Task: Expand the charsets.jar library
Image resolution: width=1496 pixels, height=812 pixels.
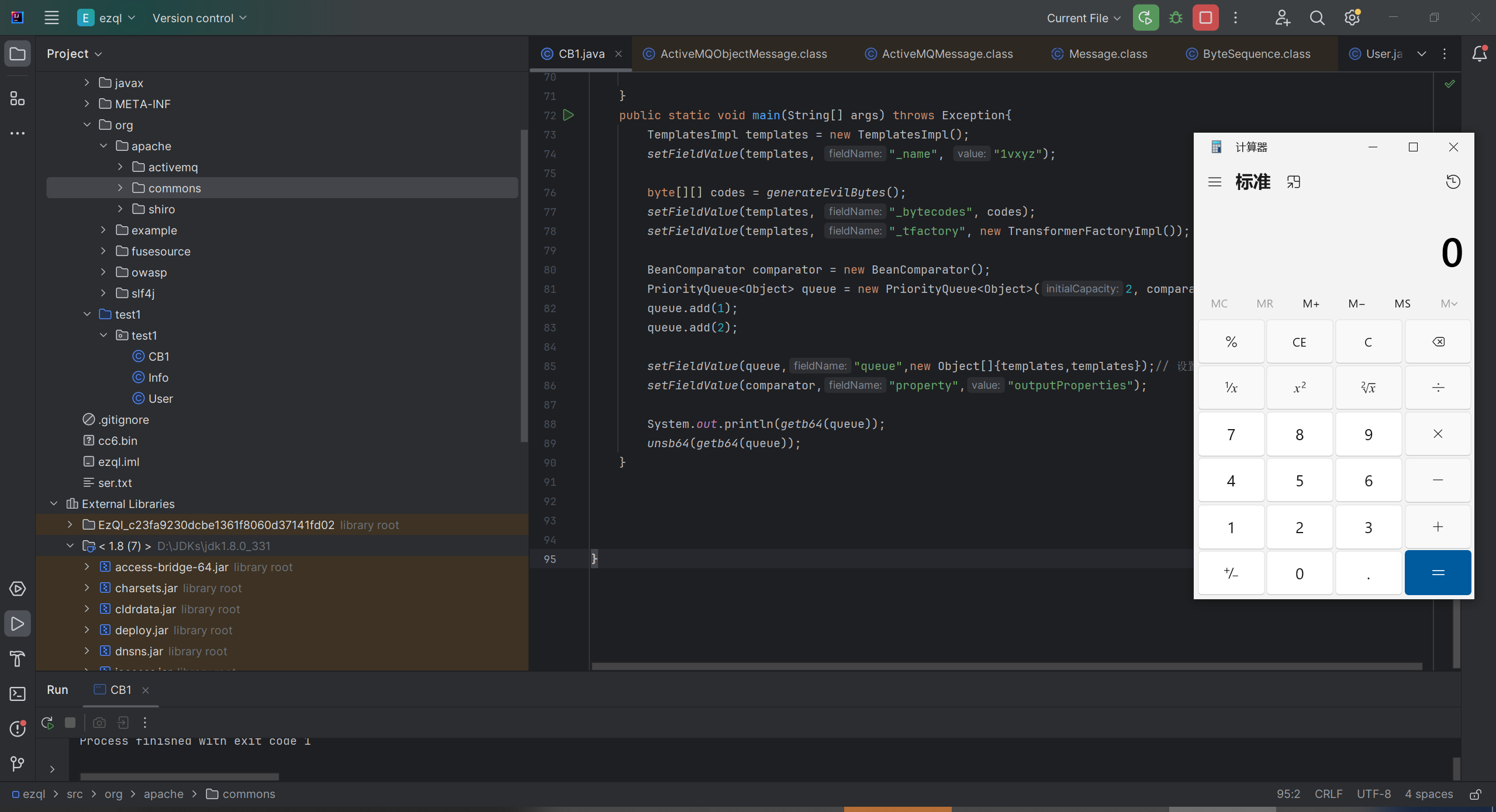Action: pos(87,588)
